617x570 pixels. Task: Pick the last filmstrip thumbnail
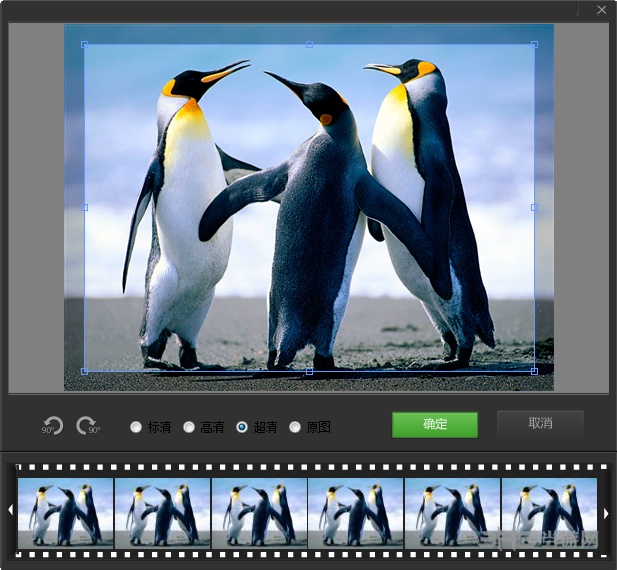click(549, 511)
